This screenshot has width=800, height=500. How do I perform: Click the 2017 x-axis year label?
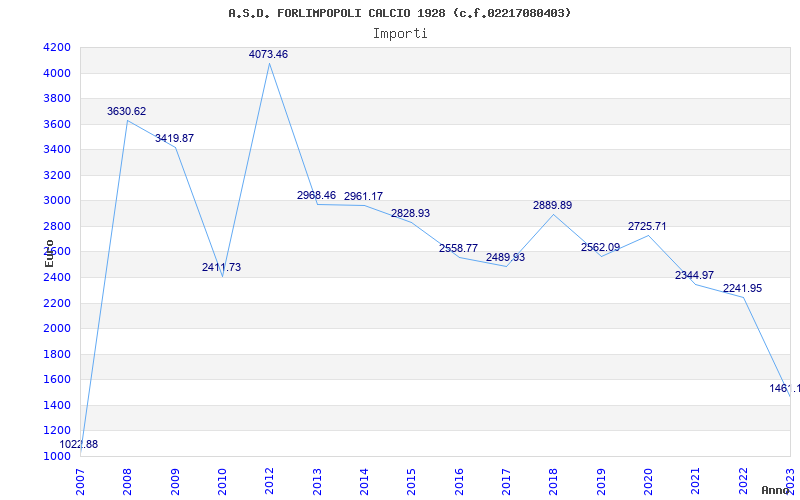pyautogui.click(x=506, y=482)
